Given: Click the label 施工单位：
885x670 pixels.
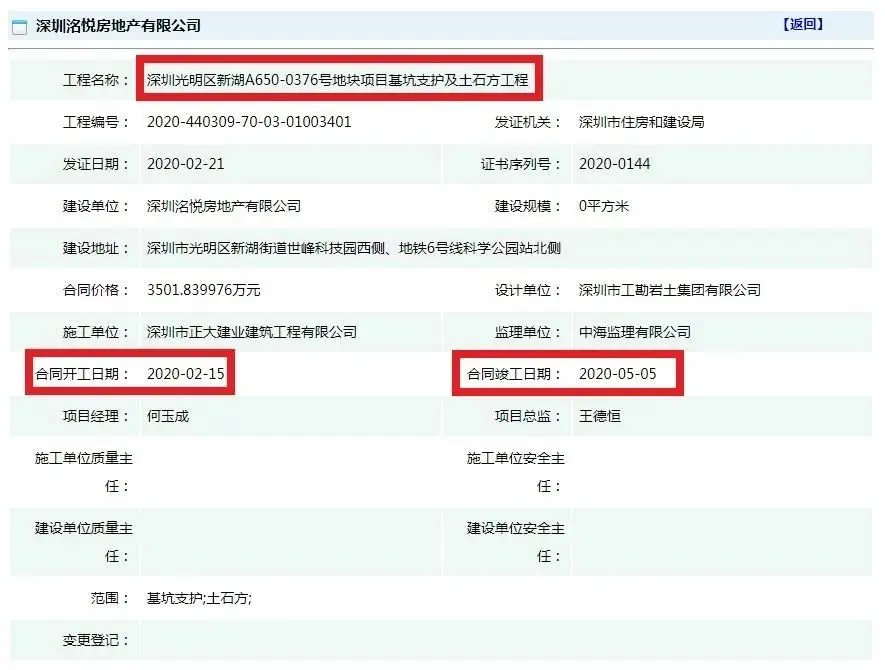Looking at the screenshot, I should click(96, 332).
